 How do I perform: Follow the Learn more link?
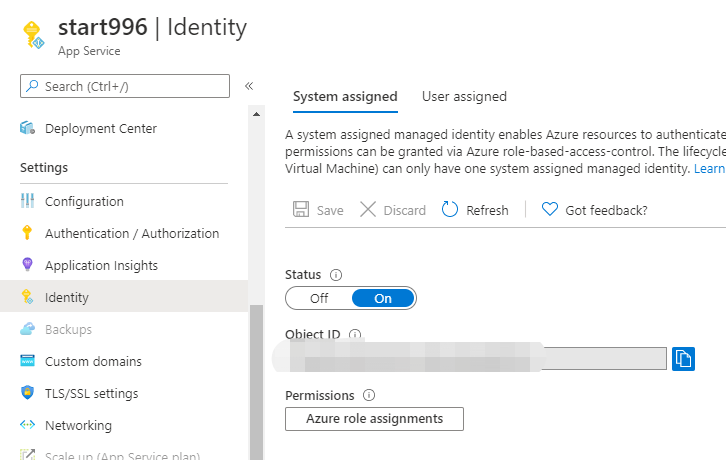709,169
